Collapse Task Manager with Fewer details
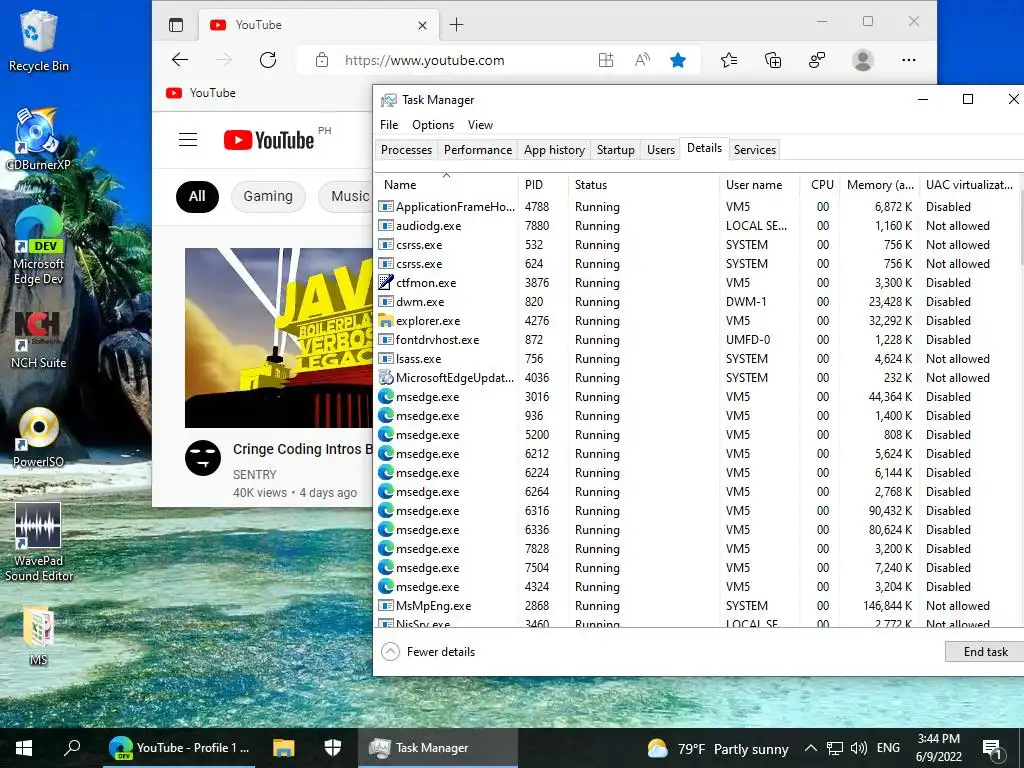This screenshot has height=768, width=1024. point(428,652)
